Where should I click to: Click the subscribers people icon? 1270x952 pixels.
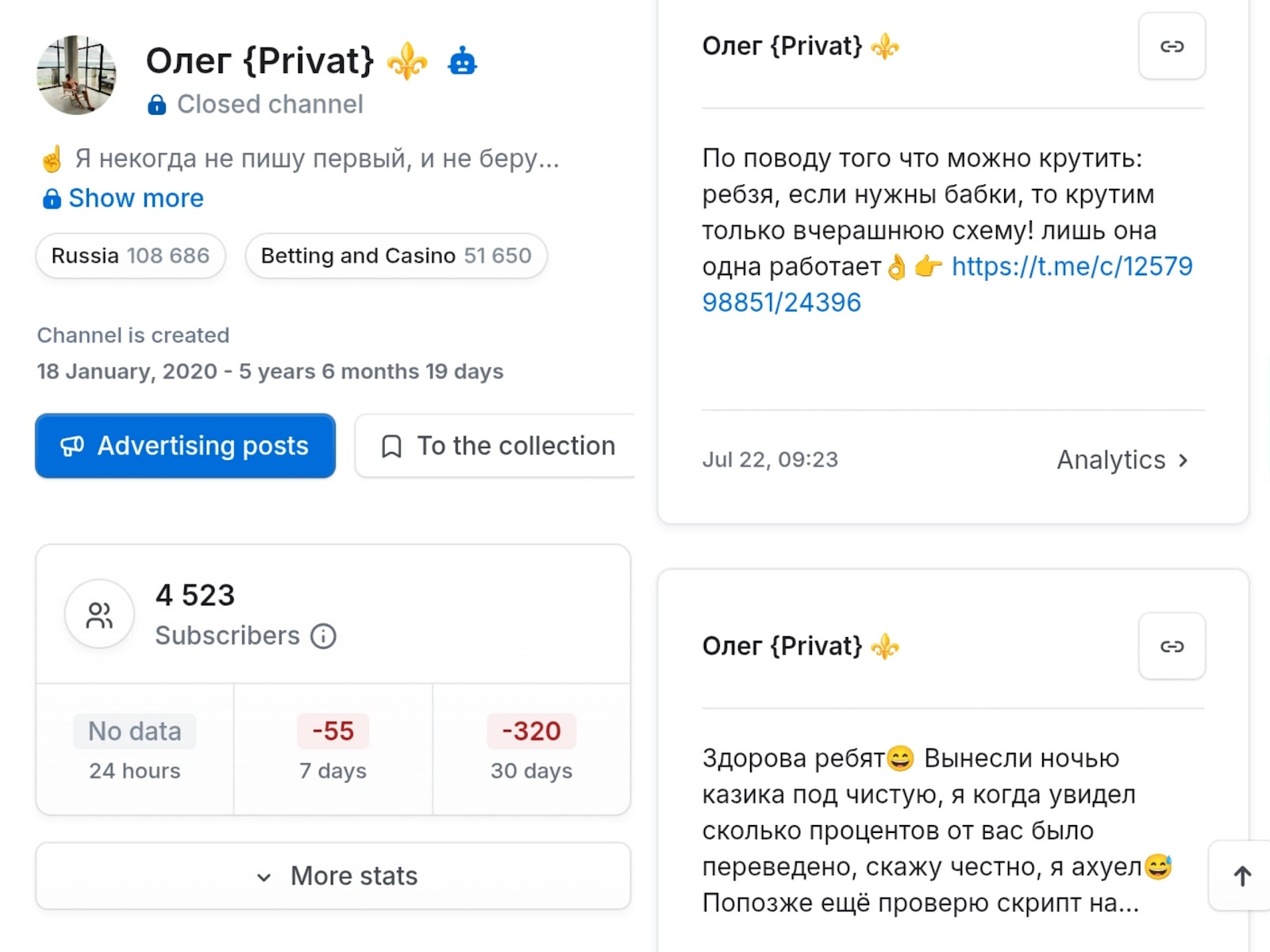(99, 615)
